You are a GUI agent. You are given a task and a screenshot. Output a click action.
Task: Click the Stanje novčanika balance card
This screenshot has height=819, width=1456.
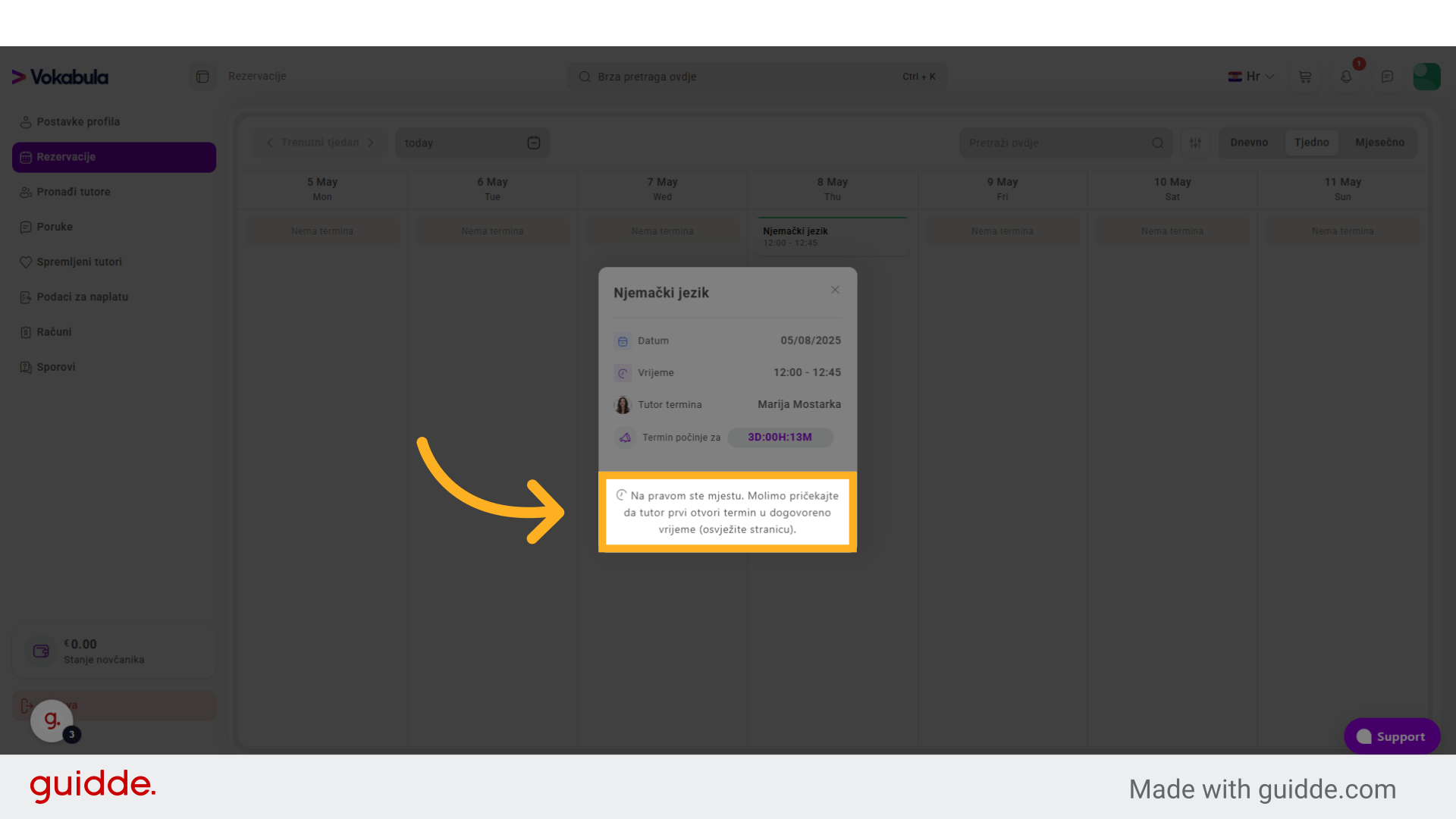click(x=114, y=651)
